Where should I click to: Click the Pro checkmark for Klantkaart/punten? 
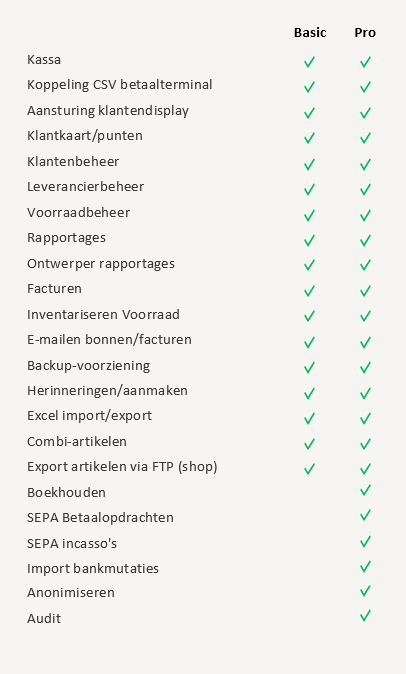point(365,138)
